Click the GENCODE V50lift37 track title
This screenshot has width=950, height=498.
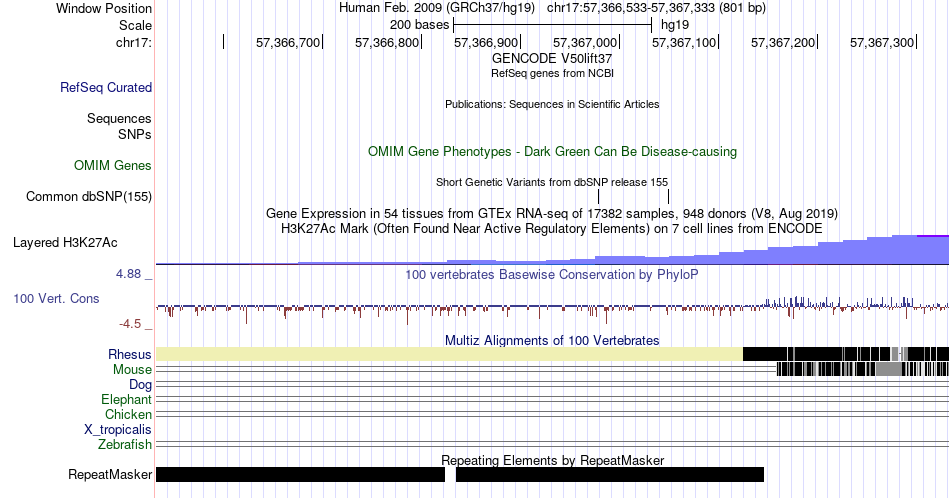point(552,58)
